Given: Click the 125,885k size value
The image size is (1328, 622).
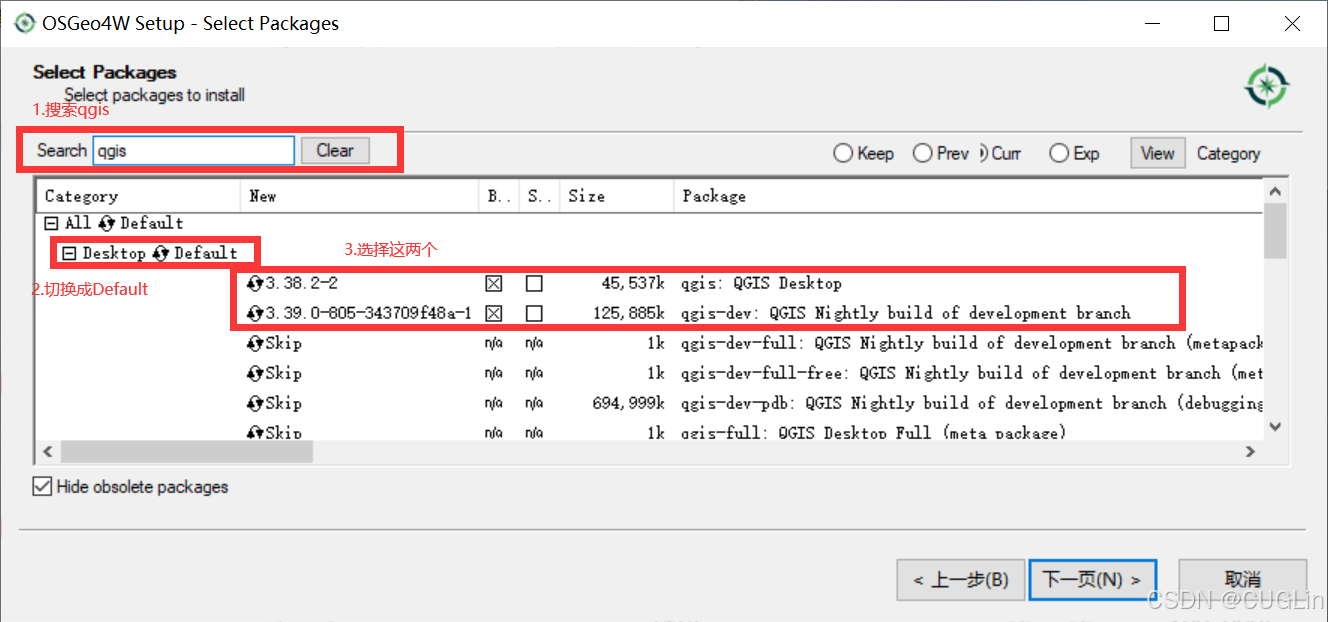Looking at the screenshot, I should pyautogui.click(x=629, y=314).
